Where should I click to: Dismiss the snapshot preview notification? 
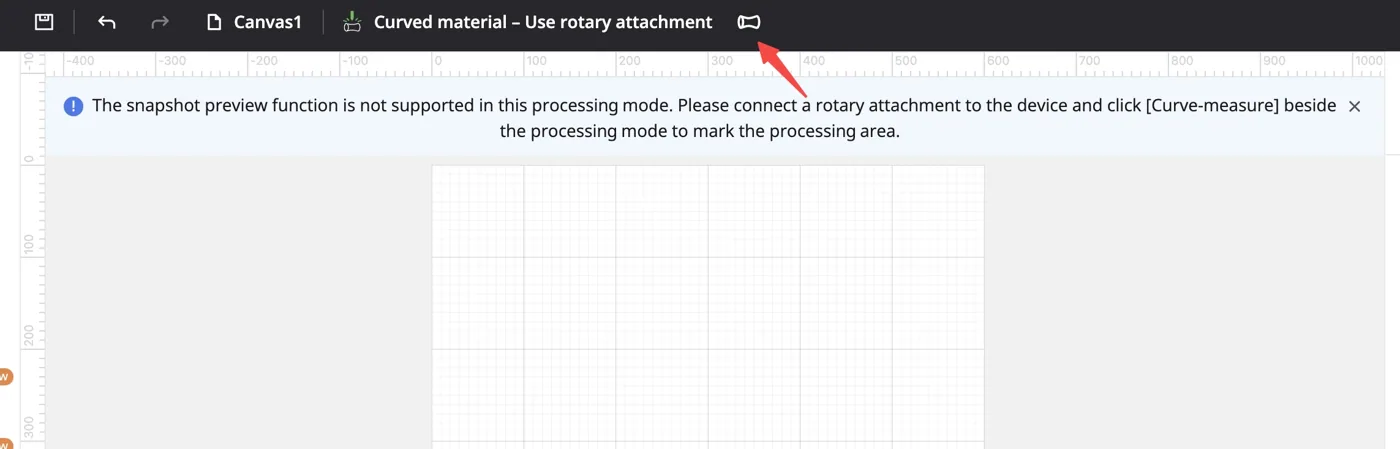pyautogui.click(x=1354, y=106)
